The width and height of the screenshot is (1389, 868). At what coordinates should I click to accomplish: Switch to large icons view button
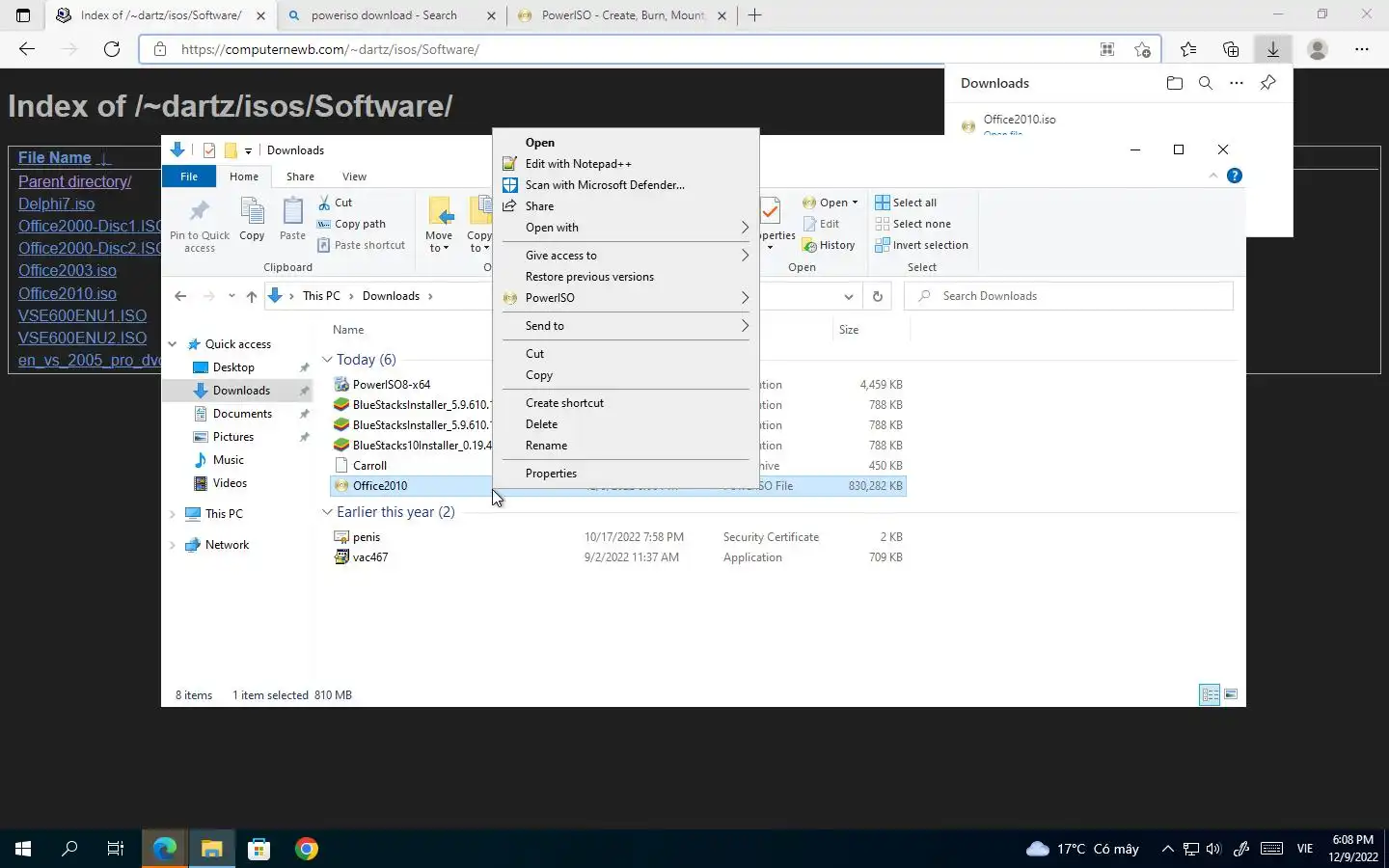coord(1231,694)
